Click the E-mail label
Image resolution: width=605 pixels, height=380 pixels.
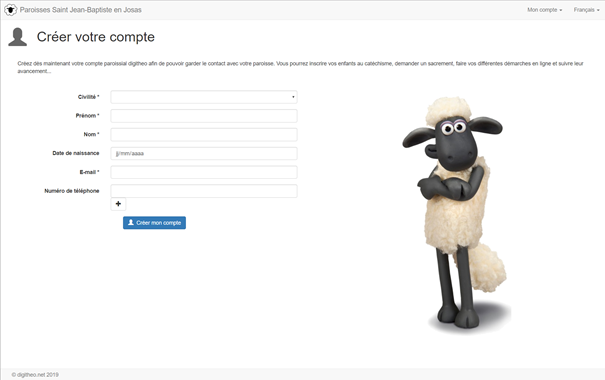[x=89, y=172]
